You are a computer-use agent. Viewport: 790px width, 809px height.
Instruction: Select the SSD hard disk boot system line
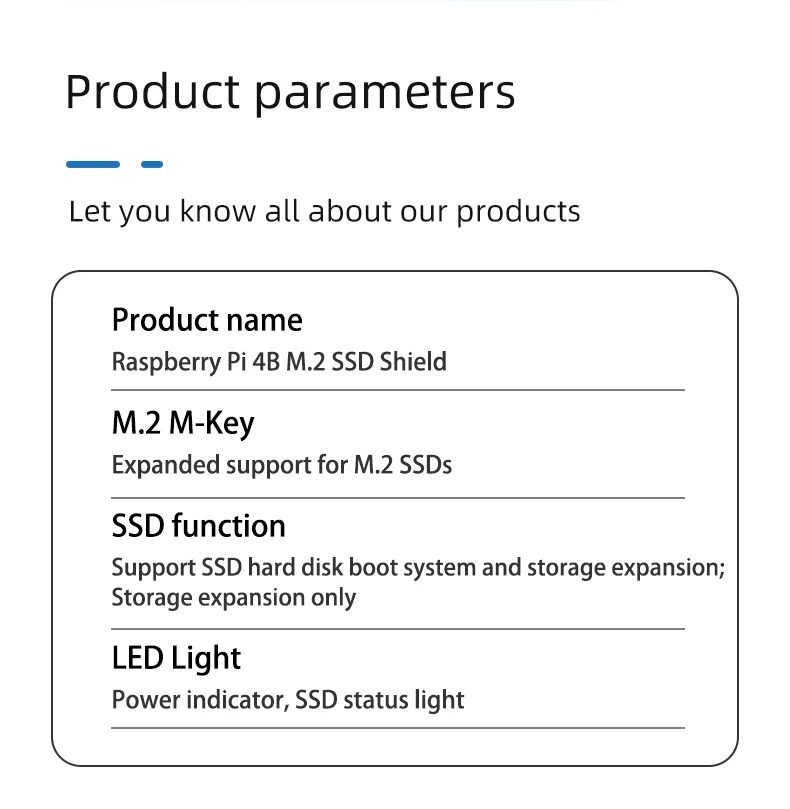click(418, 568)
